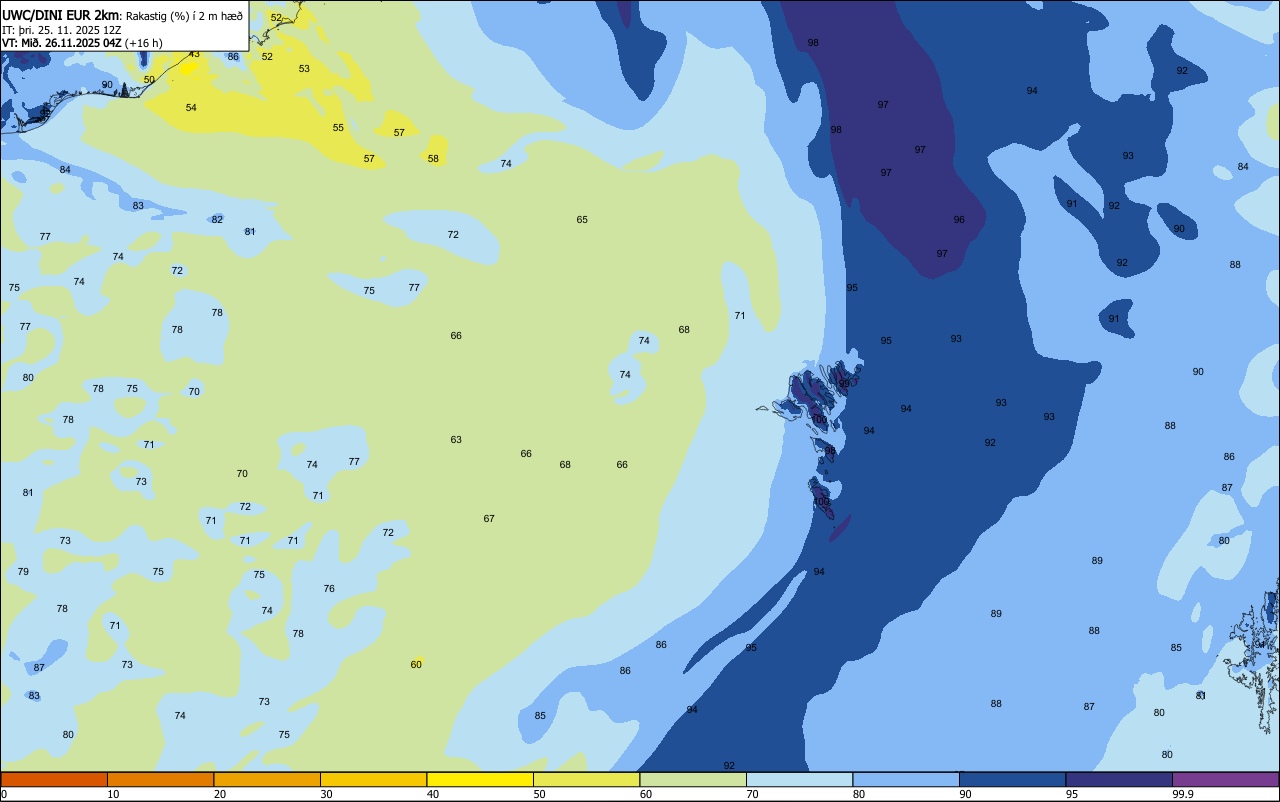
Task: Click the light blue 70–80 legend swatch
Action: point(799,779)
